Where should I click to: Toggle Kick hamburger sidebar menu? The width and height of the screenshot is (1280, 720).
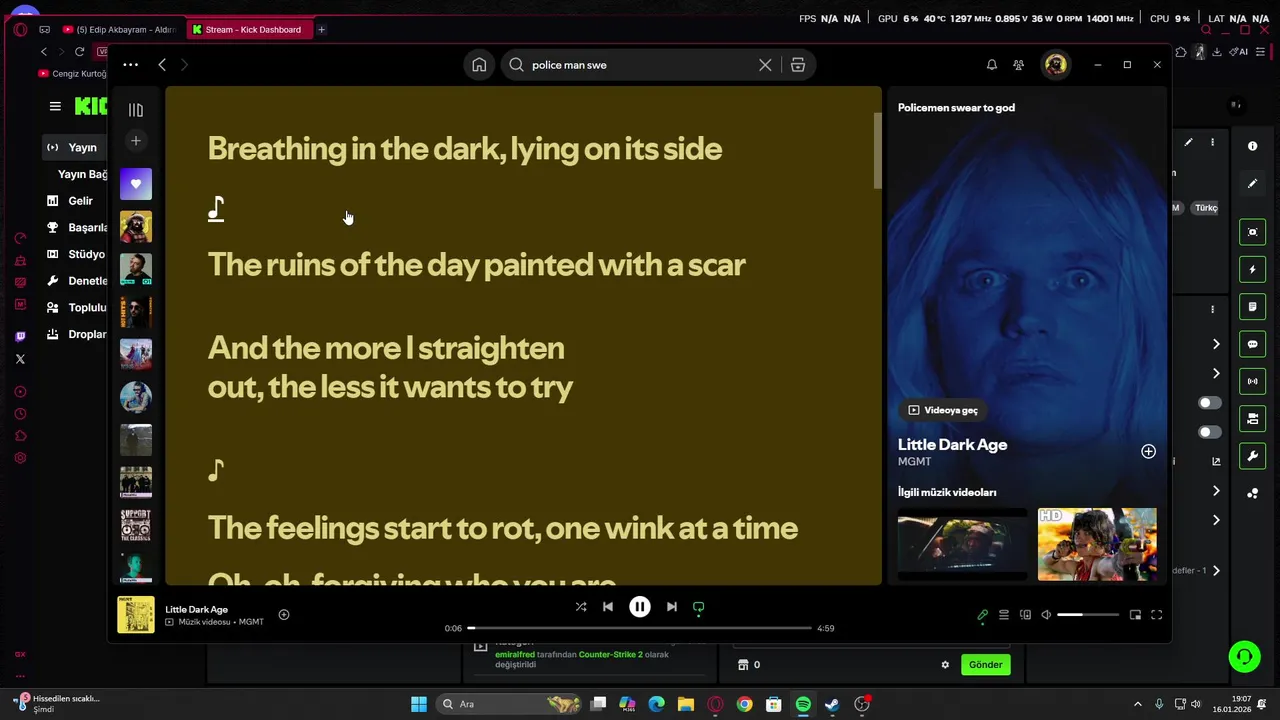(x=55, y=106)
